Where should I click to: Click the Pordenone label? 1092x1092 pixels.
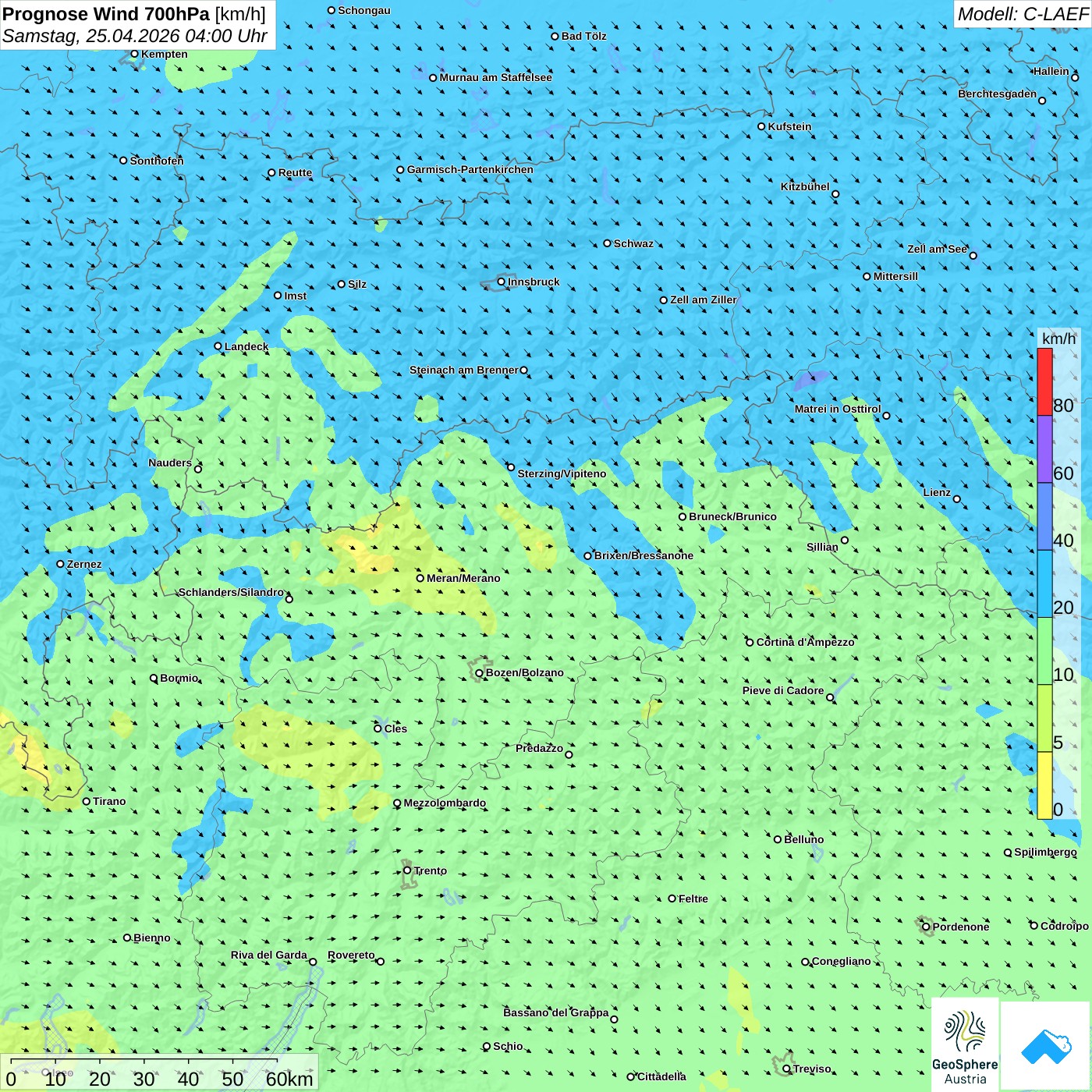961,927
